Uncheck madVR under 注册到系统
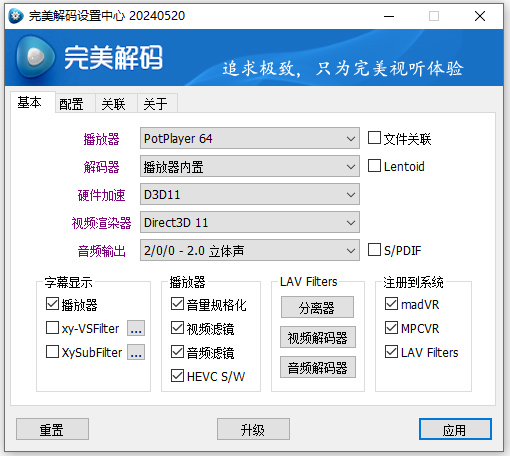The width and height of the screenshot is (510, 456). [391, 304]
